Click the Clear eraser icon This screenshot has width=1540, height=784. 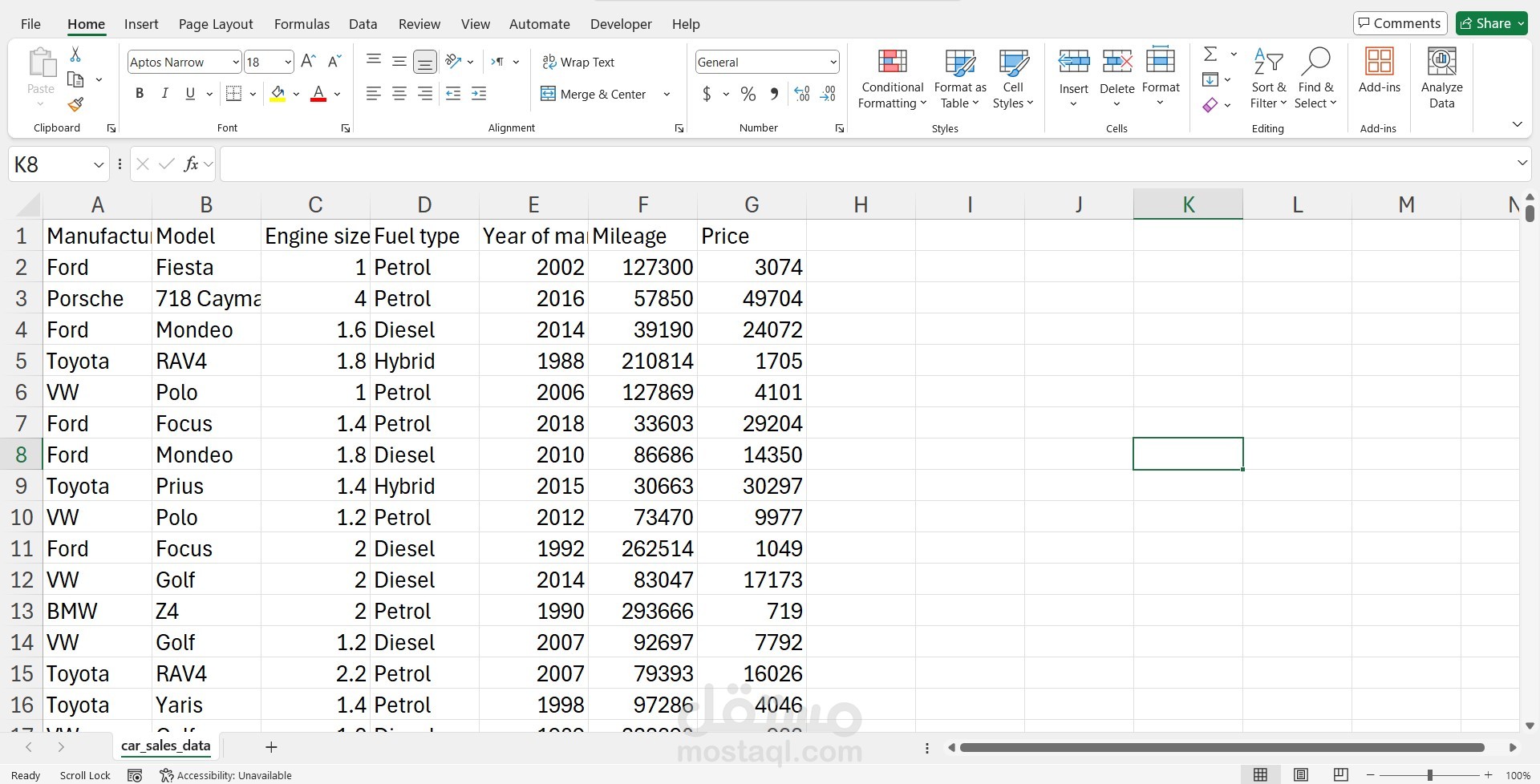[x=1210, y=105]
